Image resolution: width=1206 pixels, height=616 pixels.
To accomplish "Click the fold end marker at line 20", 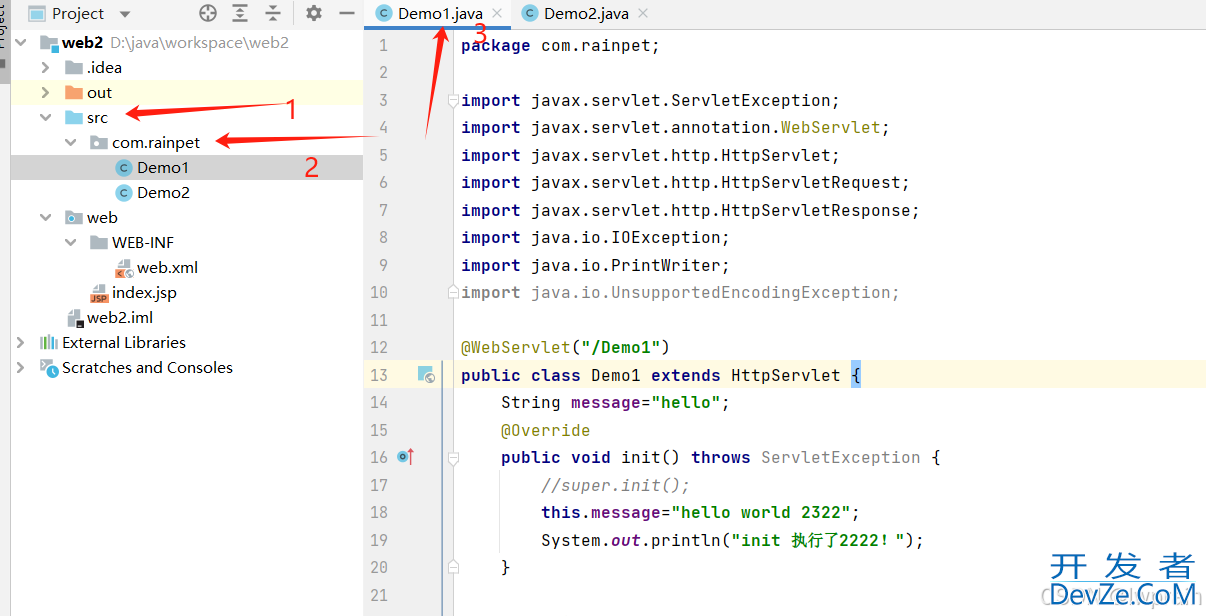I will (453, 567).
